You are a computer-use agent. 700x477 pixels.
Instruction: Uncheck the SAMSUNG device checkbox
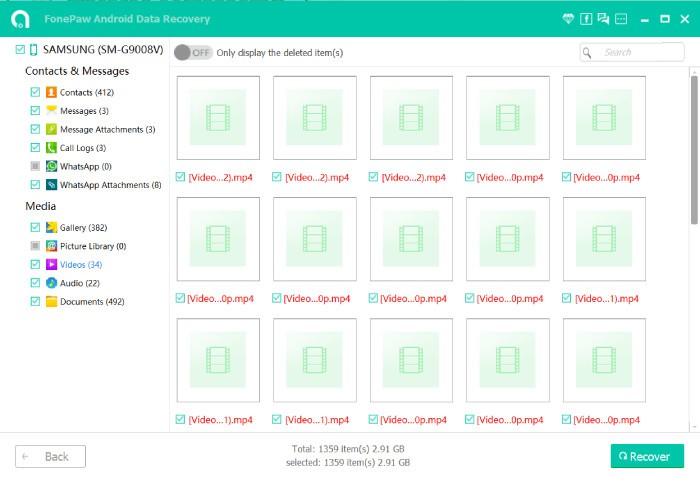(x=20, y=50)
